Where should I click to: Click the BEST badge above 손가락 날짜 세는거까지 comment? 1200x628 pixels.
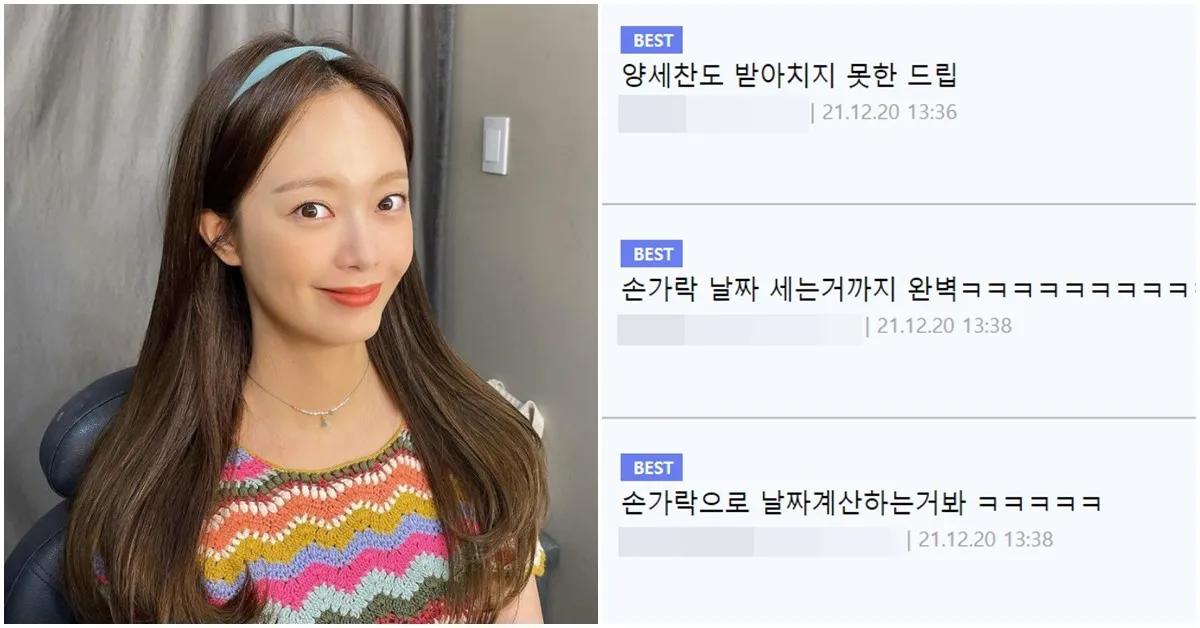651,253
